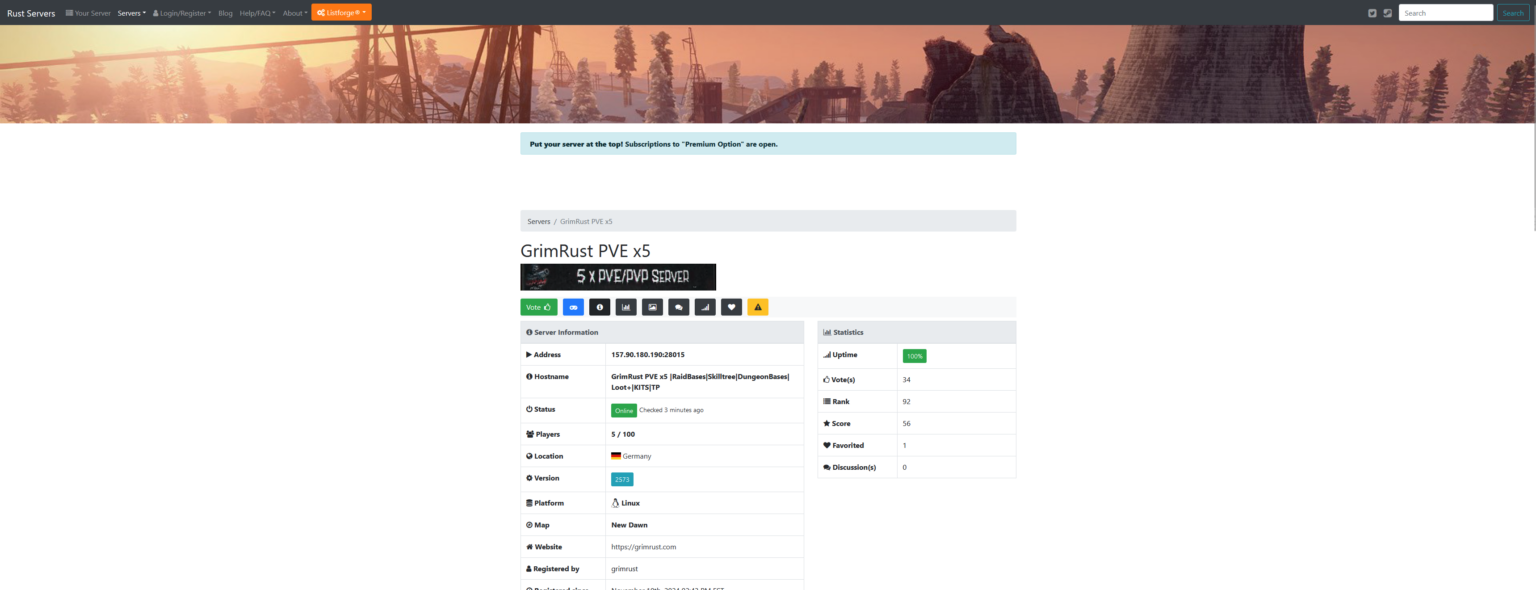Viewport: 1536px width, 590px height.
Task: Click the 100% uptime badge
Action: click(x=914, y=356)
